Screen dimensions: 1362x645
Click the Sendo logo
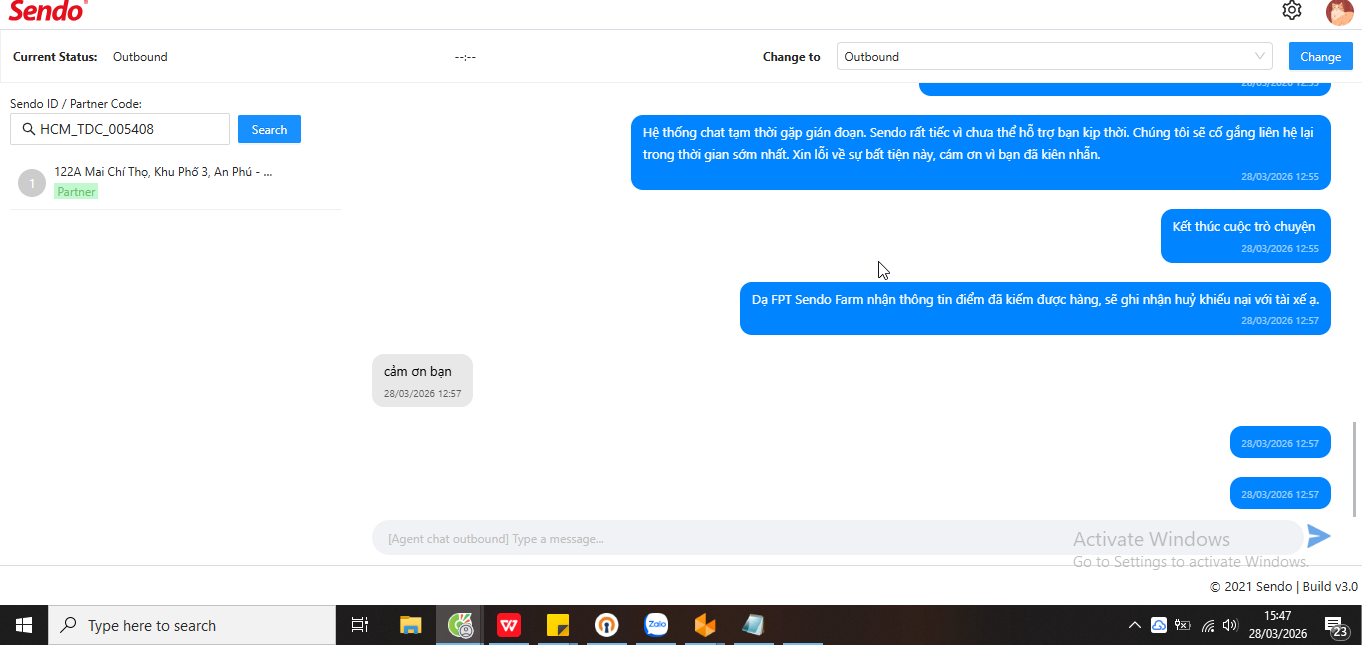coord(48,11)
